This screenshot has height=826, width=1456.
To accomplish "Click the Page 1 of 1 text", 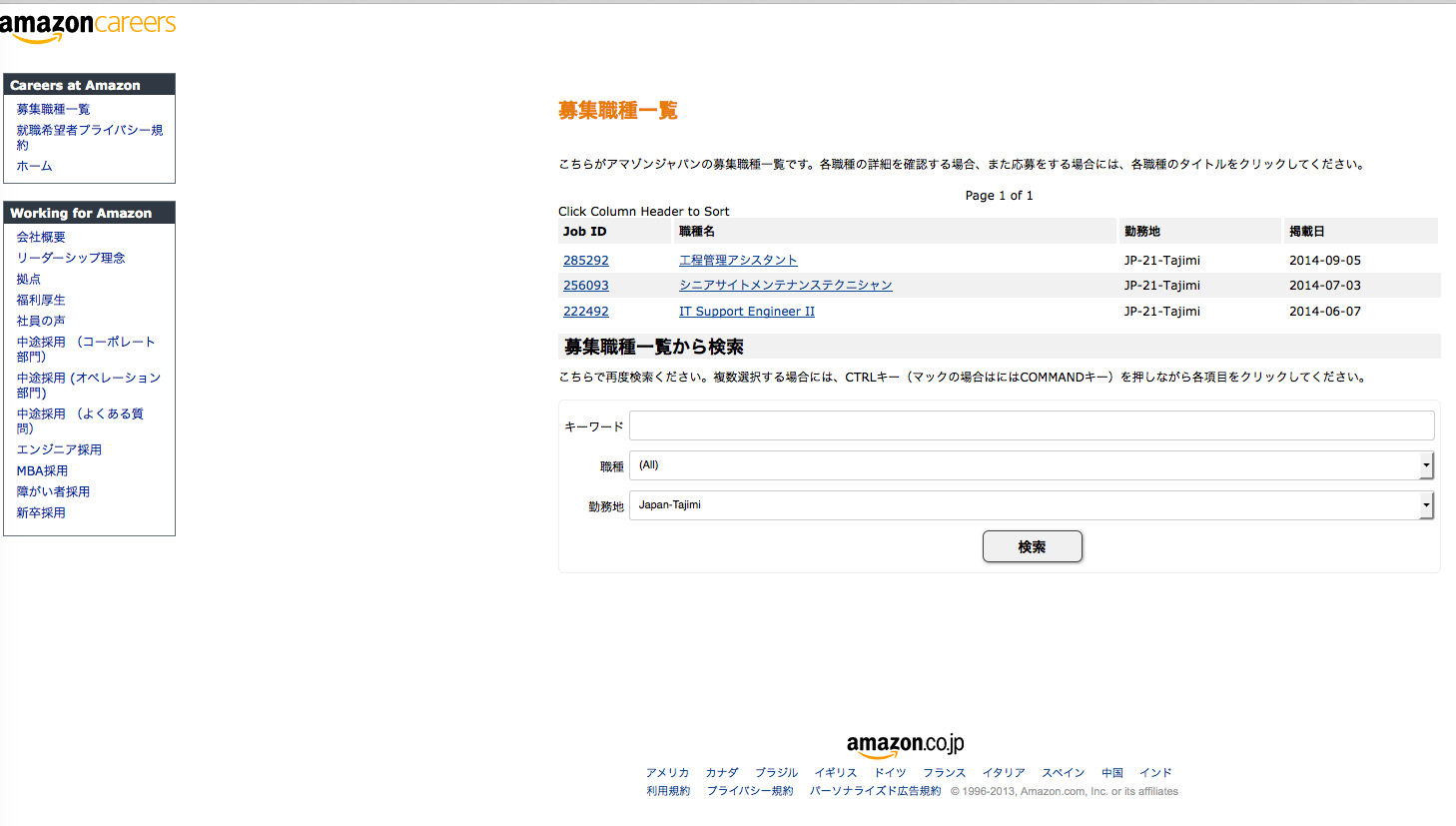I will pos(999,195).
